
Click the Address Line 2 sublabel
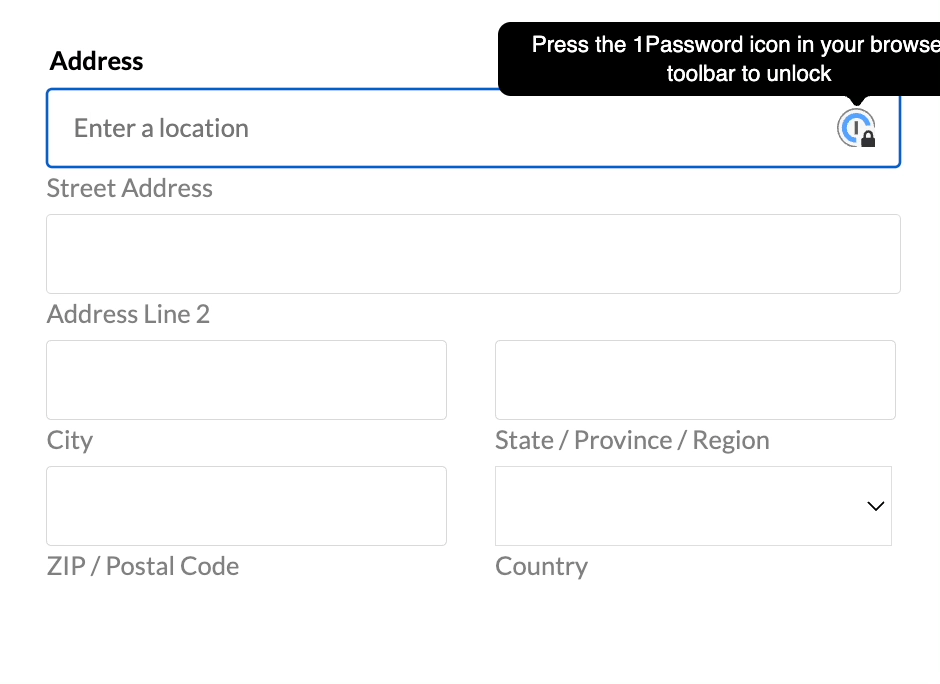click(x=128, y=314)
